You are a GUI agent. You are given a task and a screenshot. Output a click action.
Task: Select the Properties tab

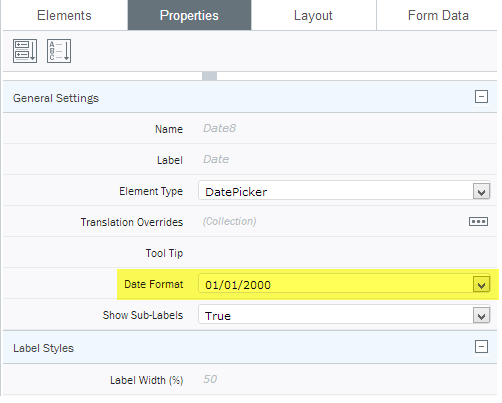coord(189,15)
